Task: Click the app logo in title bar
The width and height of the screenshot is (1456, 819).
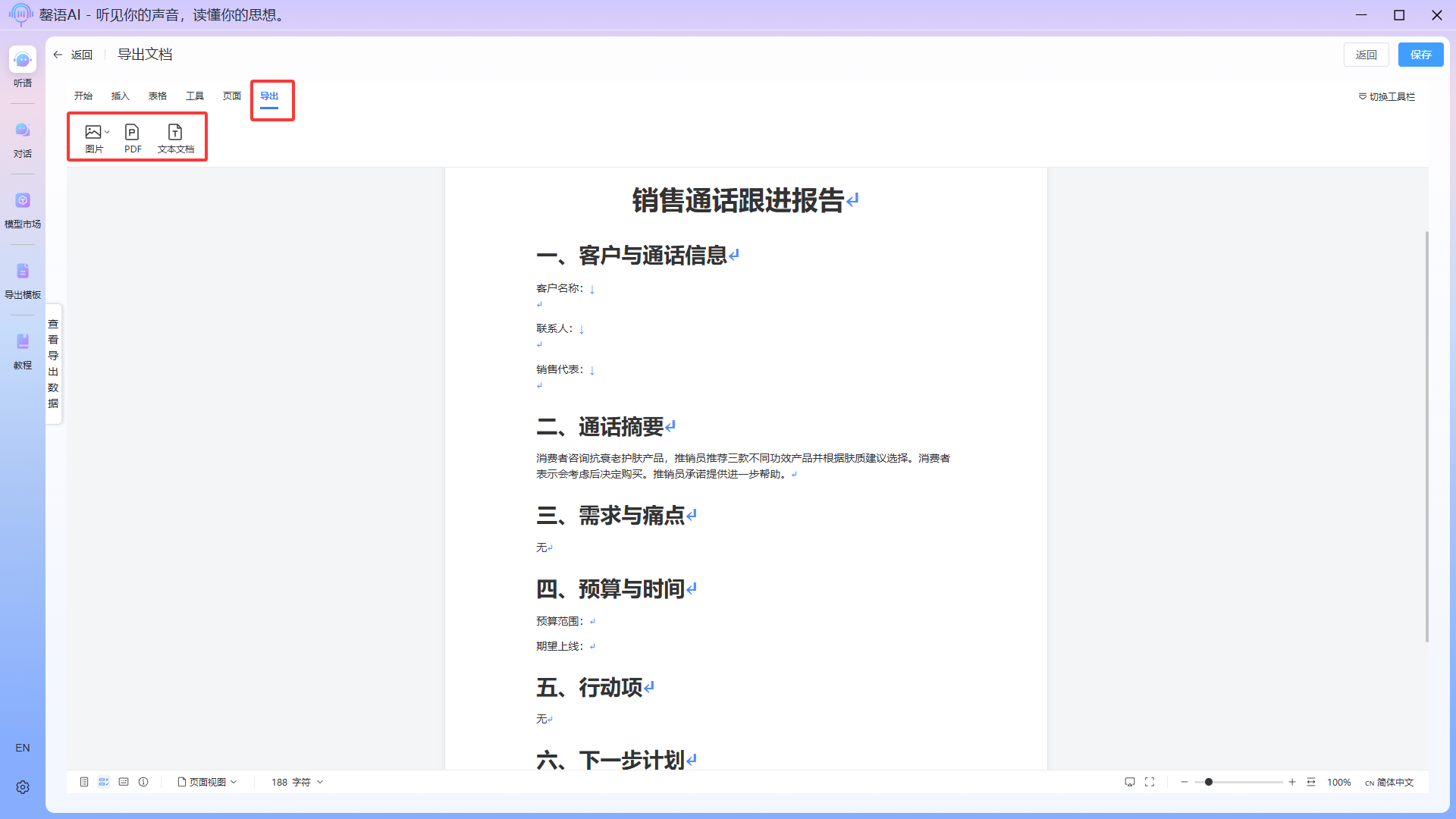Action: [20, 14]
